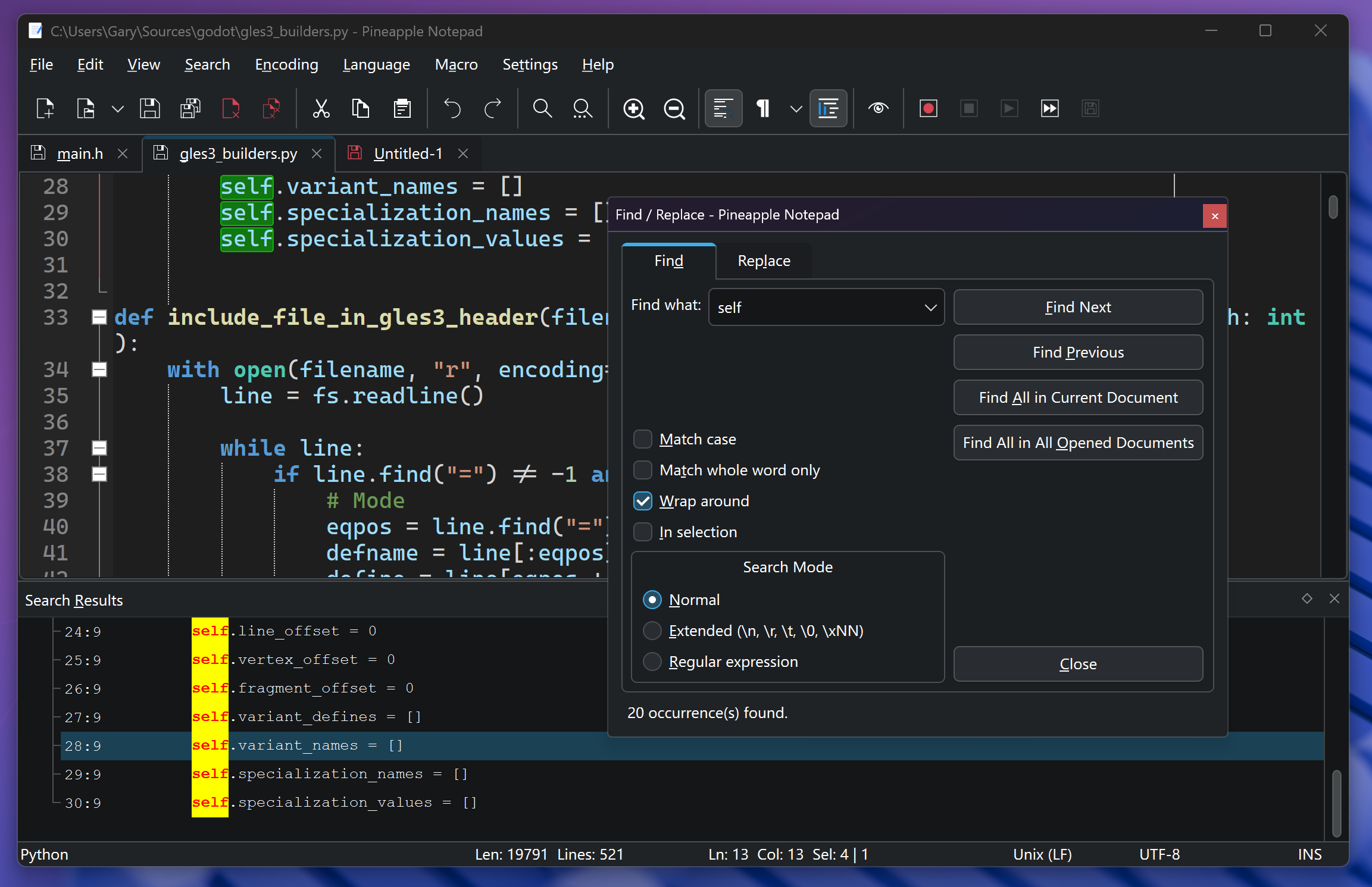Viewport: 1372px width, 887px height.
Task: Open the Find what dropdown arrow
Action: point(930,308)
